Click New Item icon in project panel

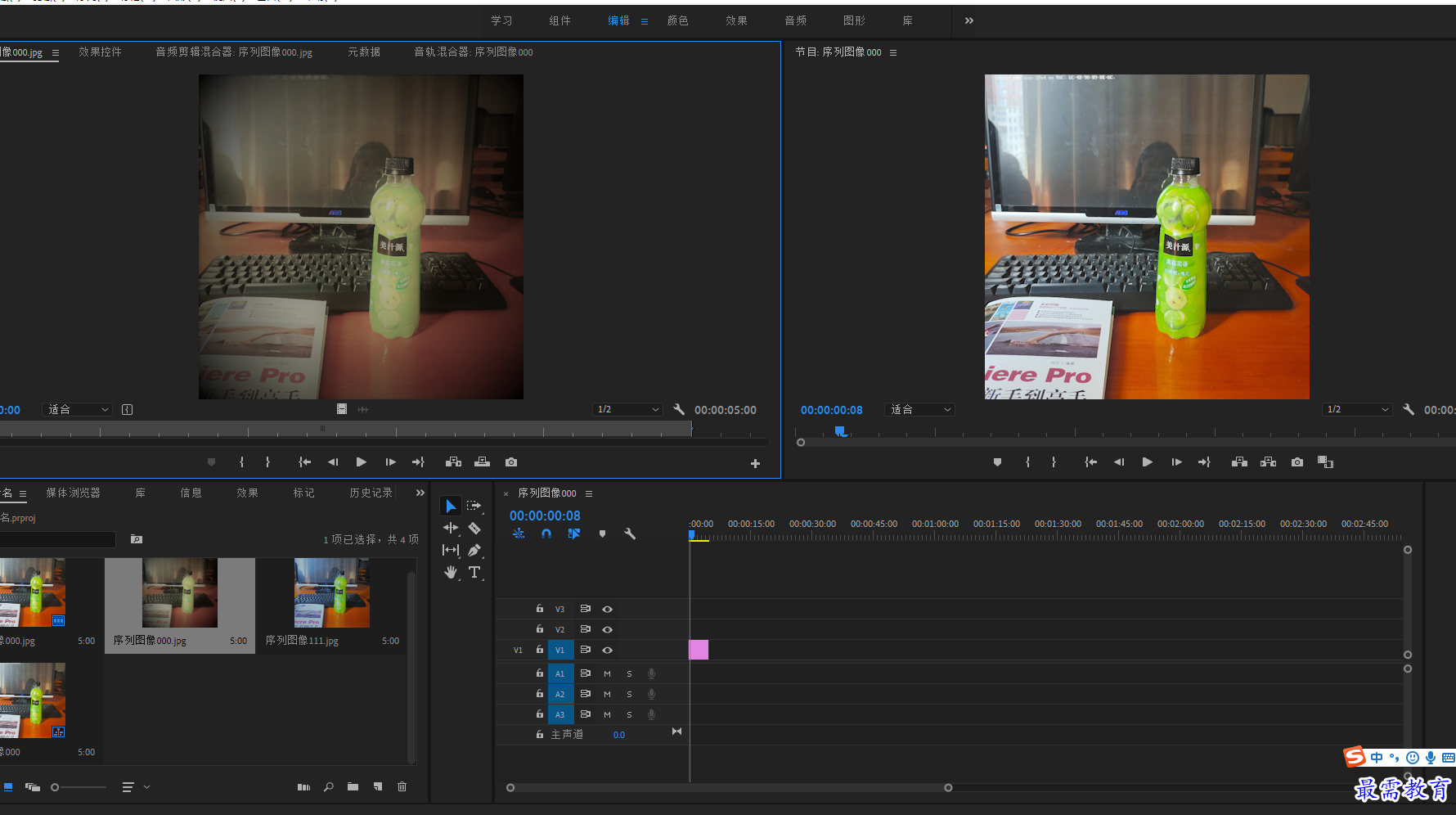tap(377, 786)
